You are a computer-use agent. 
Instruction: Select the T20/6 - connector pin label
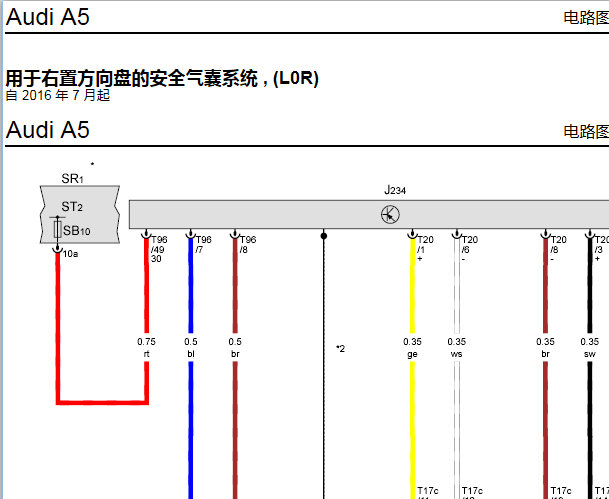pos(470,249)
